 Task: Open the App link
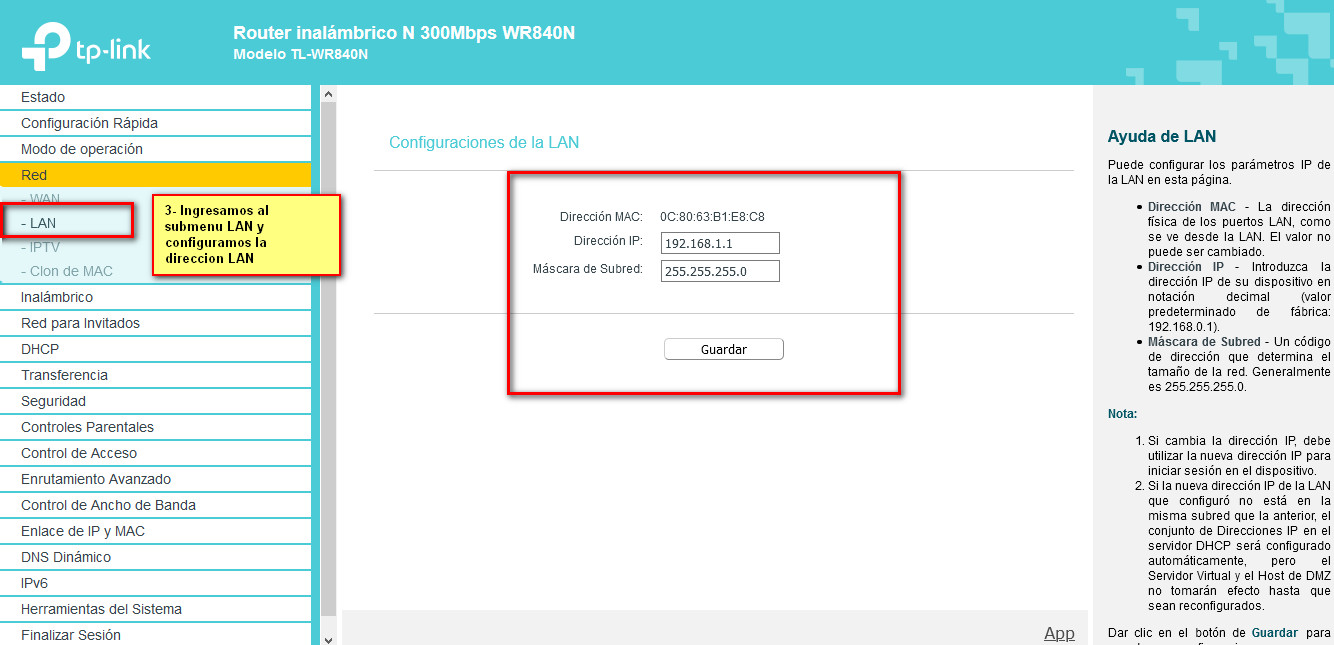pos(1059,633)
